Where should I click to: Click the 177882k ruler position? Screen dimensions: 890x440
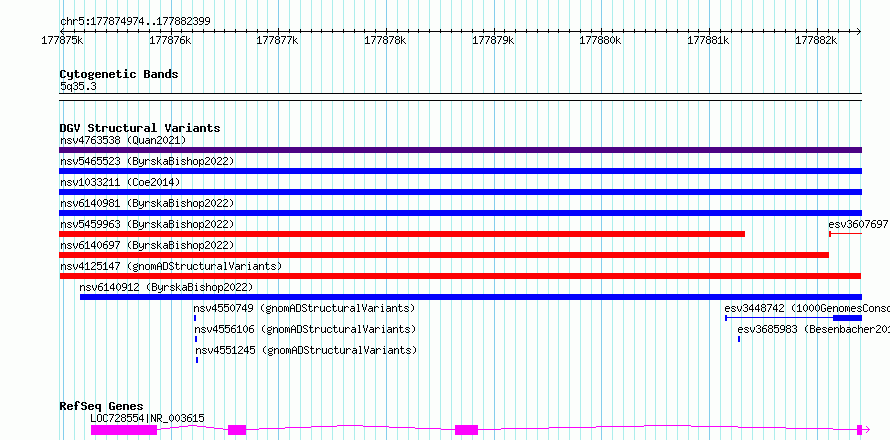pyautogui.click(x=816, y=40)
